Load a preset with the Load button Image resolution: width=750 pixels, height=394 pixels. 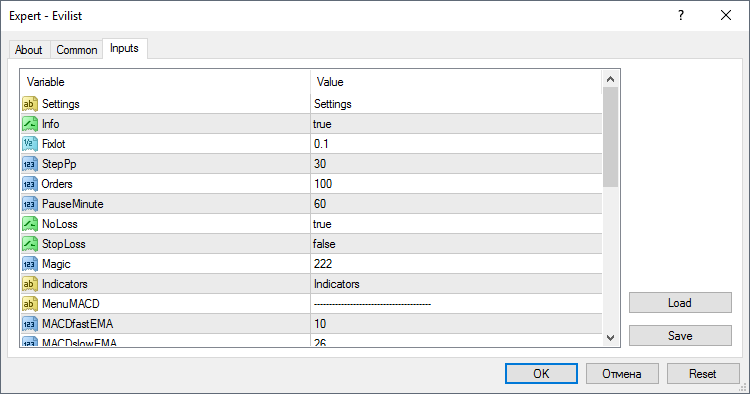click(x=680, y=303)
